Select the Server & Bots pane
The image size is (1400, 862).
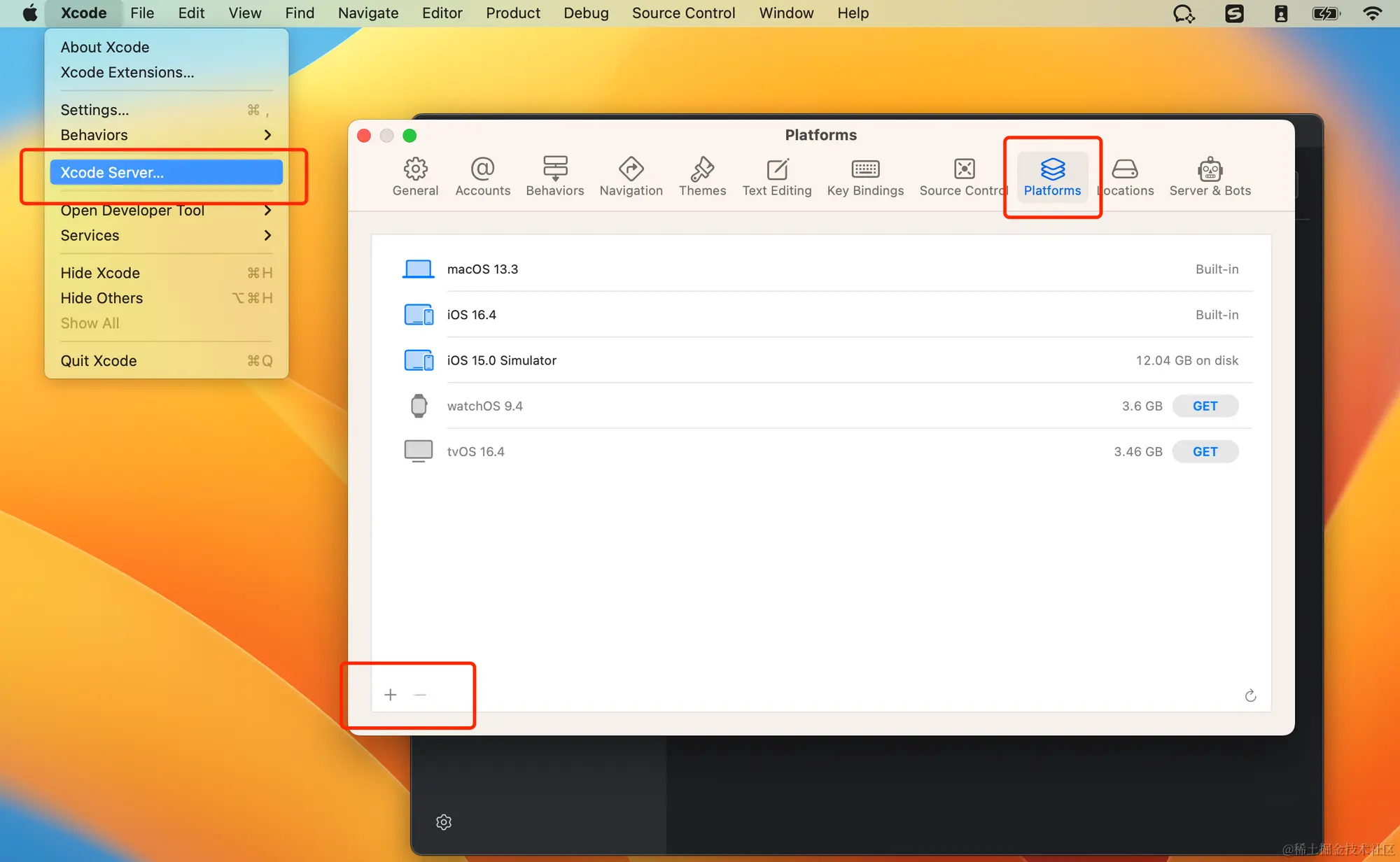point(1210,176)
